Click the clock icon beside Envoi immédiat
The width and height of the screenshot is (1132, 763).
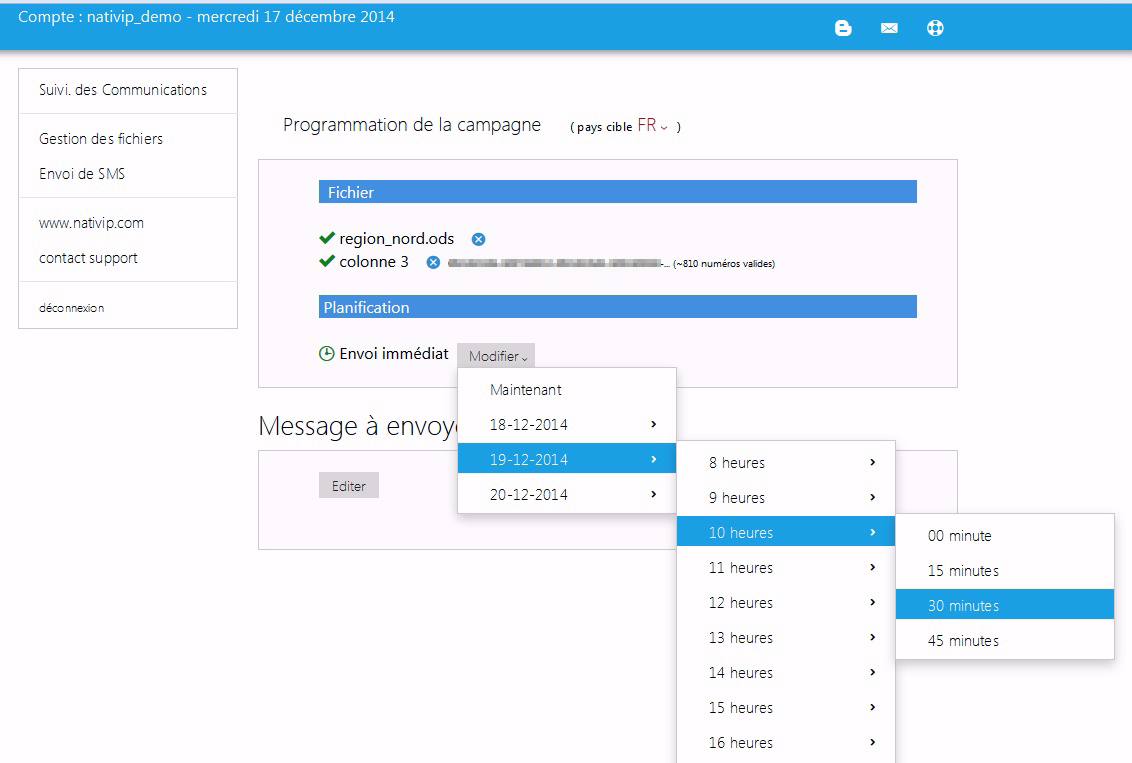(x=326, y=354)
